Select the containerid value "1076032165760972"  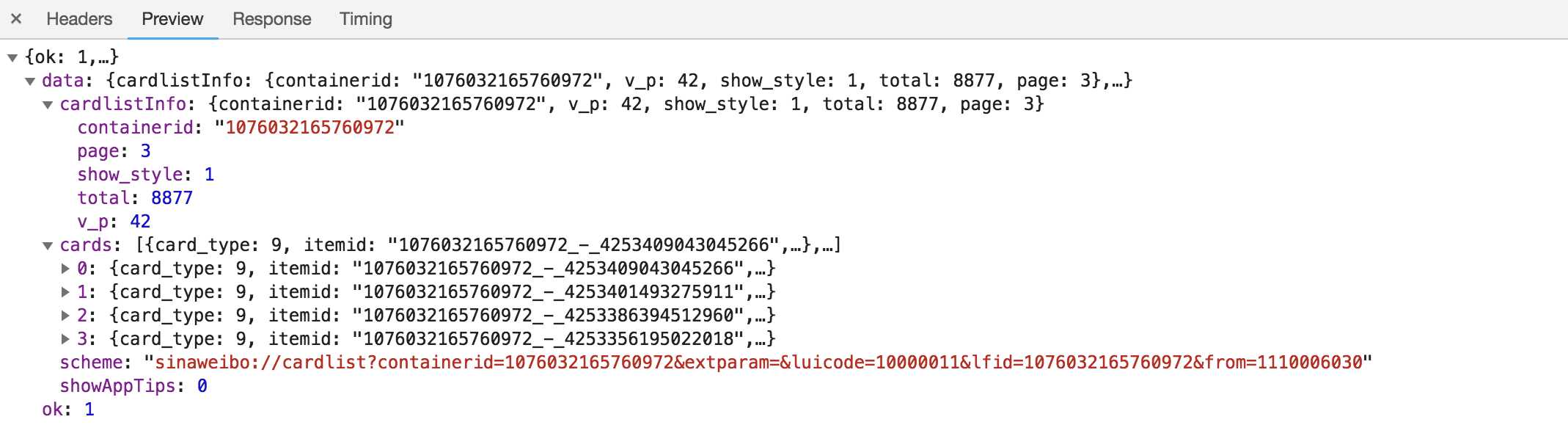coord(309,128)
